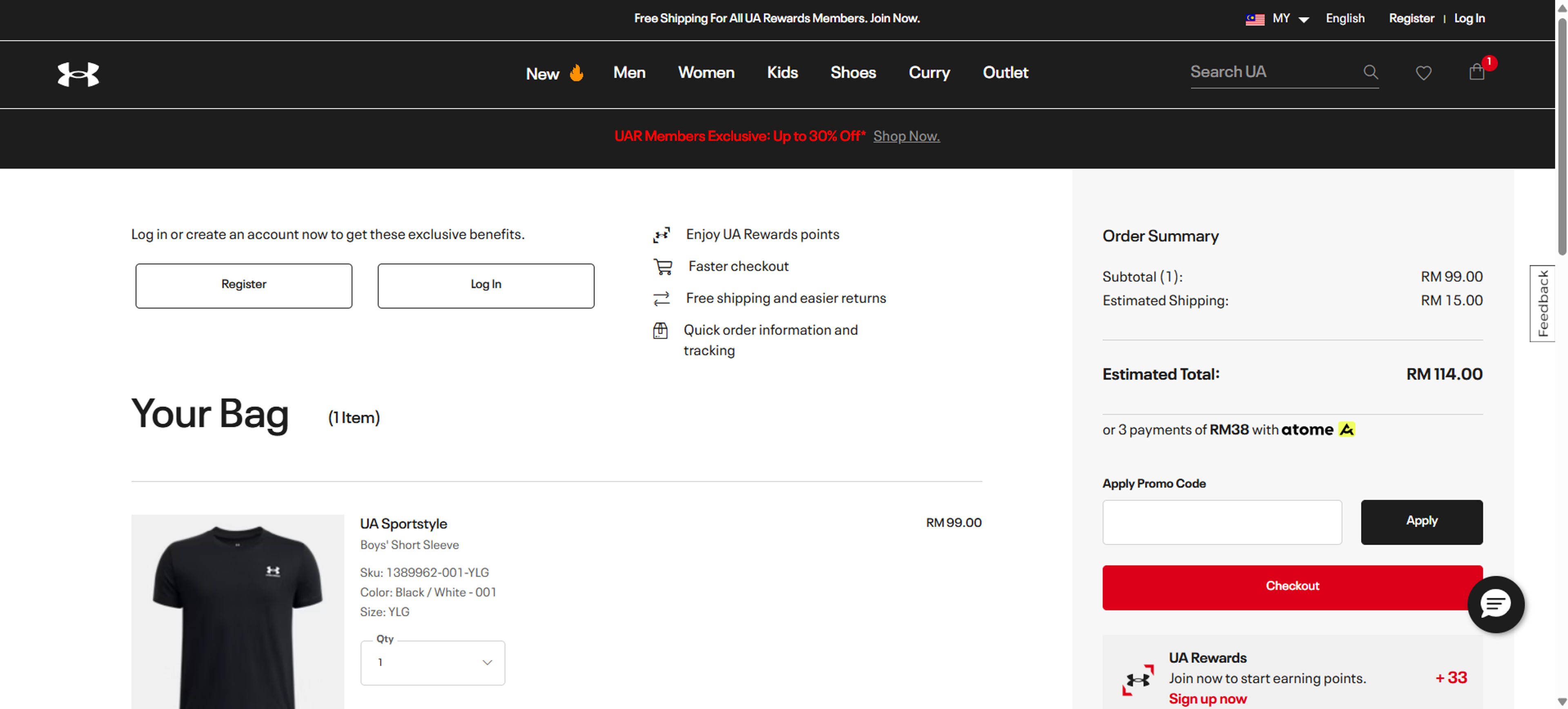The height and width of the screenshot is (709, 1568).
Task: Click the Apply promo code button
Action: coord(1421,522)
